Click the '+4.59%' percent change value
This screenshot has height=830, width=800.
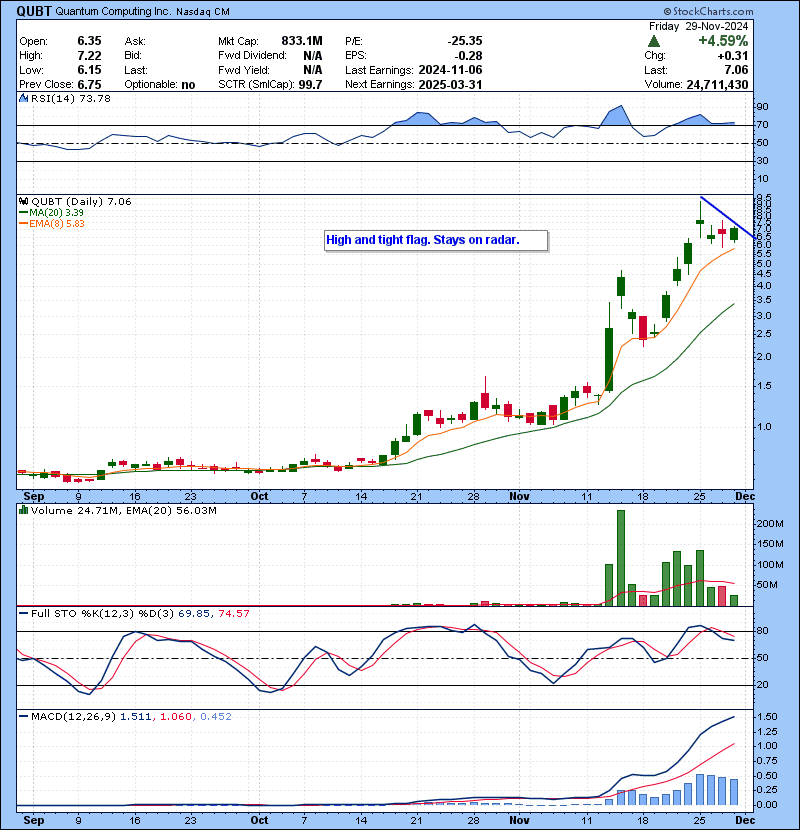pyautogui.click(x=723, y=41)
